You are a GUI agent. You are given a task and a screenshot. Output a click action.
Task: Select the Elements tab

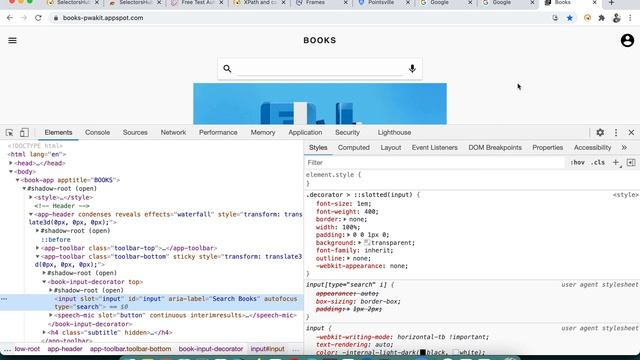click(x=58, y=132)
